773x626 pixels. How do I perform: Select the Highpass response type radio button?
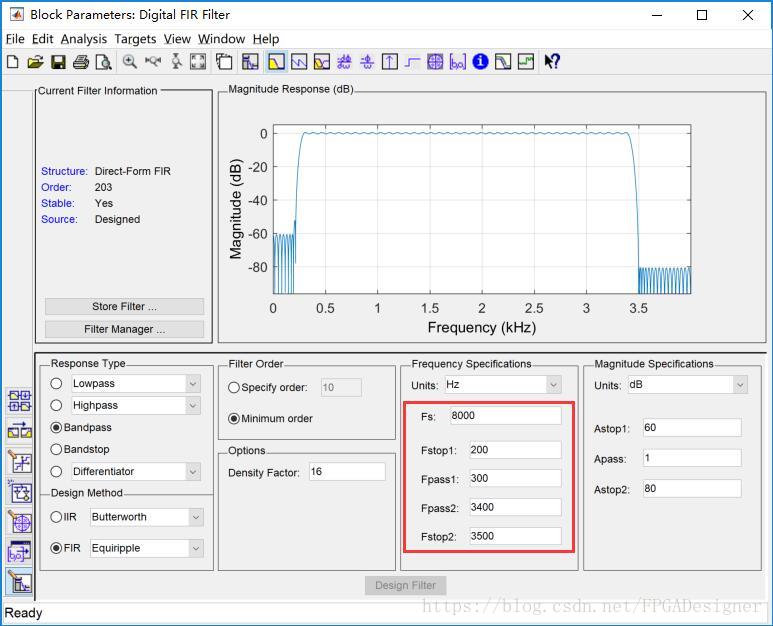[x=56, y=405]
